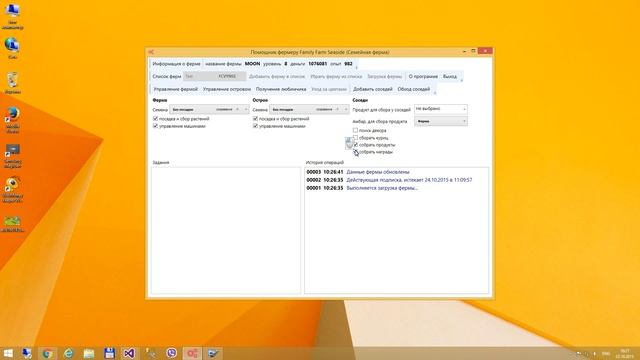The image size is (640, 360).
Task: Click the experience value '982'
Action: click(x=348, y=64)
